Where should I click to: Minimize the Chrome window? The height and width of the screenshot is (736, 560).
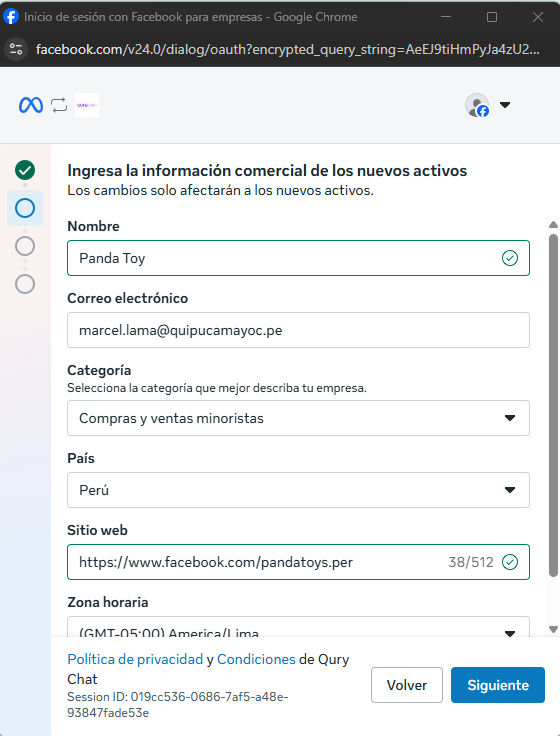(446, 17)
